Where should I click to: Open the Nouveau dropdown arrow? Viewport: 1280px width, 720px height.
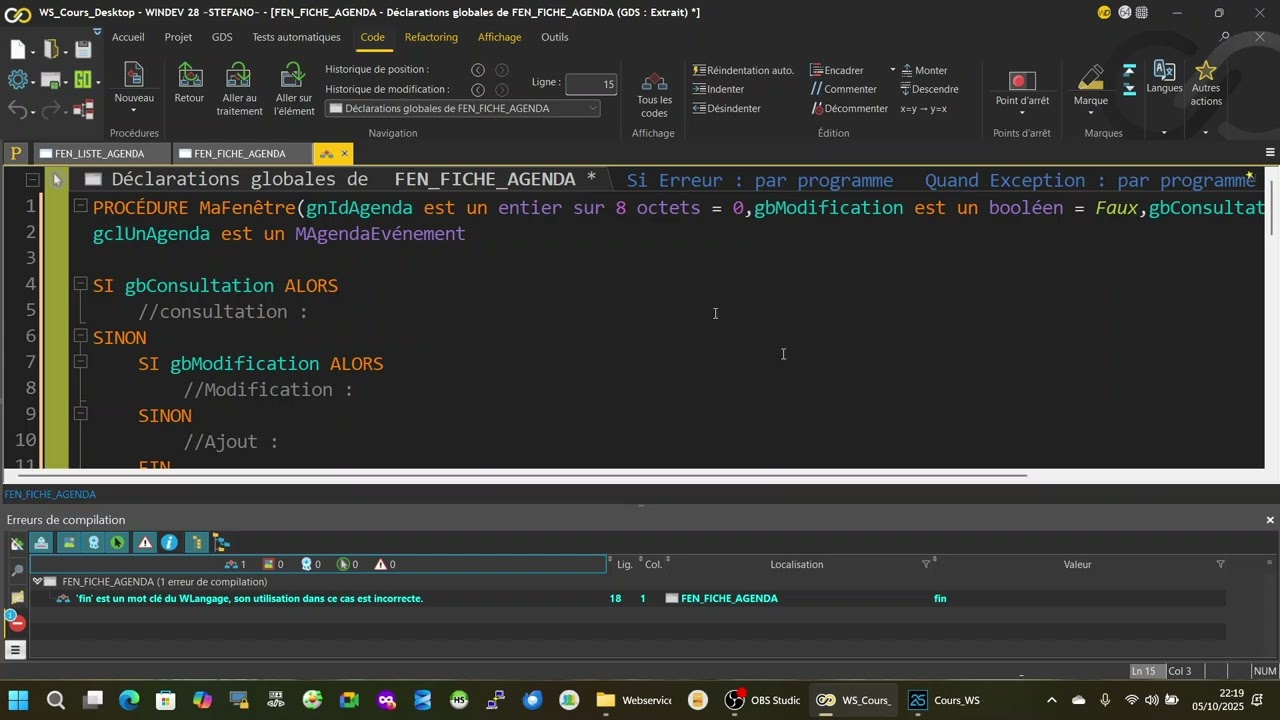(x=134, y=111)
